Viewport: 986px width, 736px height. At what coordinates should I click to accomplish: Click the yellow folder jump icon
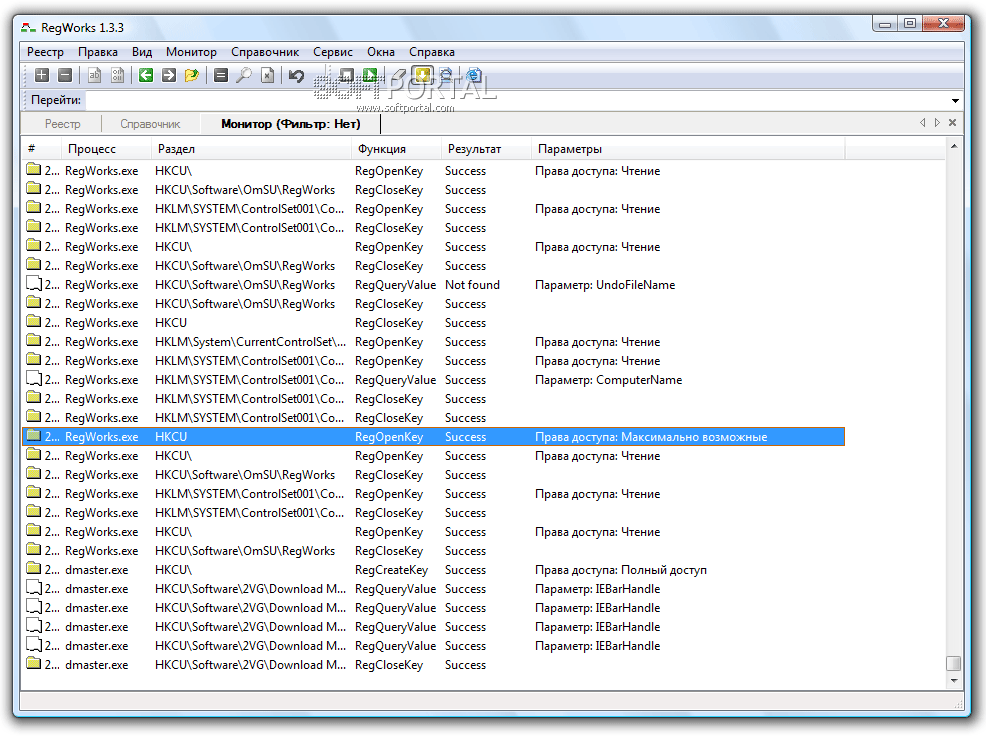(192, 75)
